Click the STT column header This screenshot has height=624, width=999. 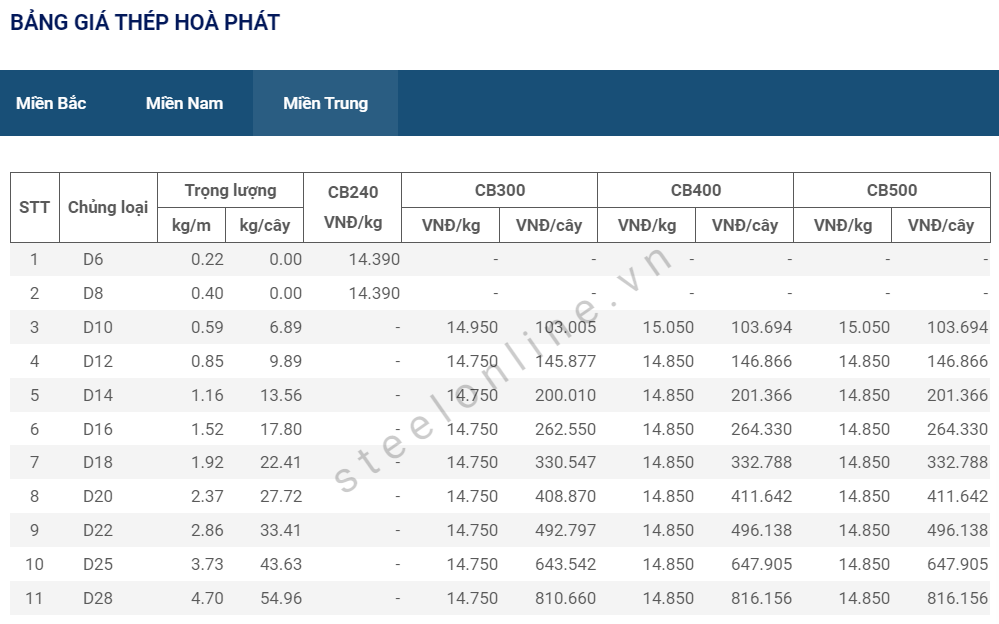(34, 207)
